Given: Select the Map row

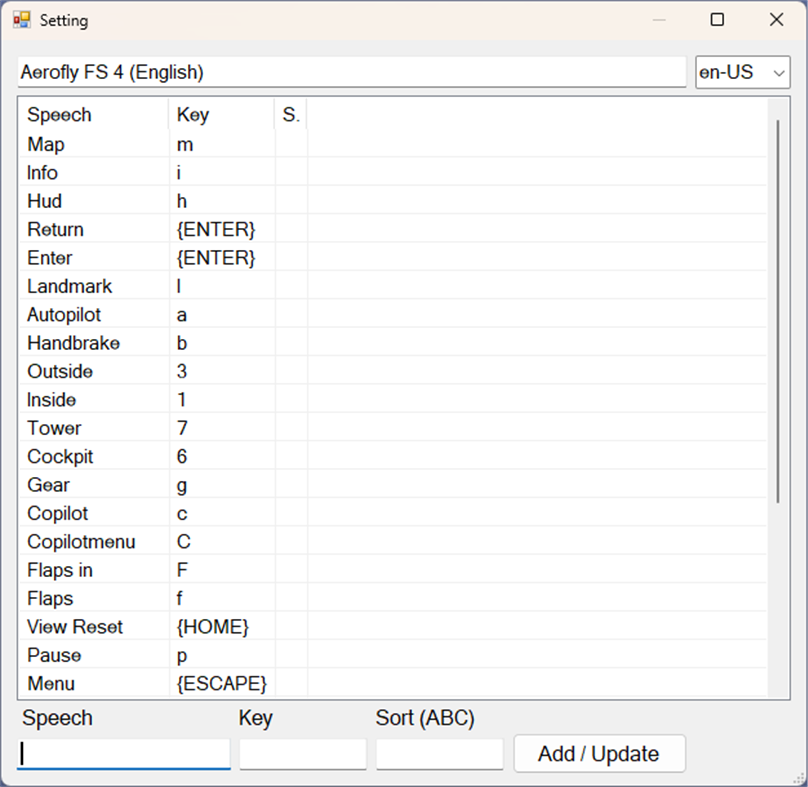Looking at the screenshot, I should tap(393, 144).
